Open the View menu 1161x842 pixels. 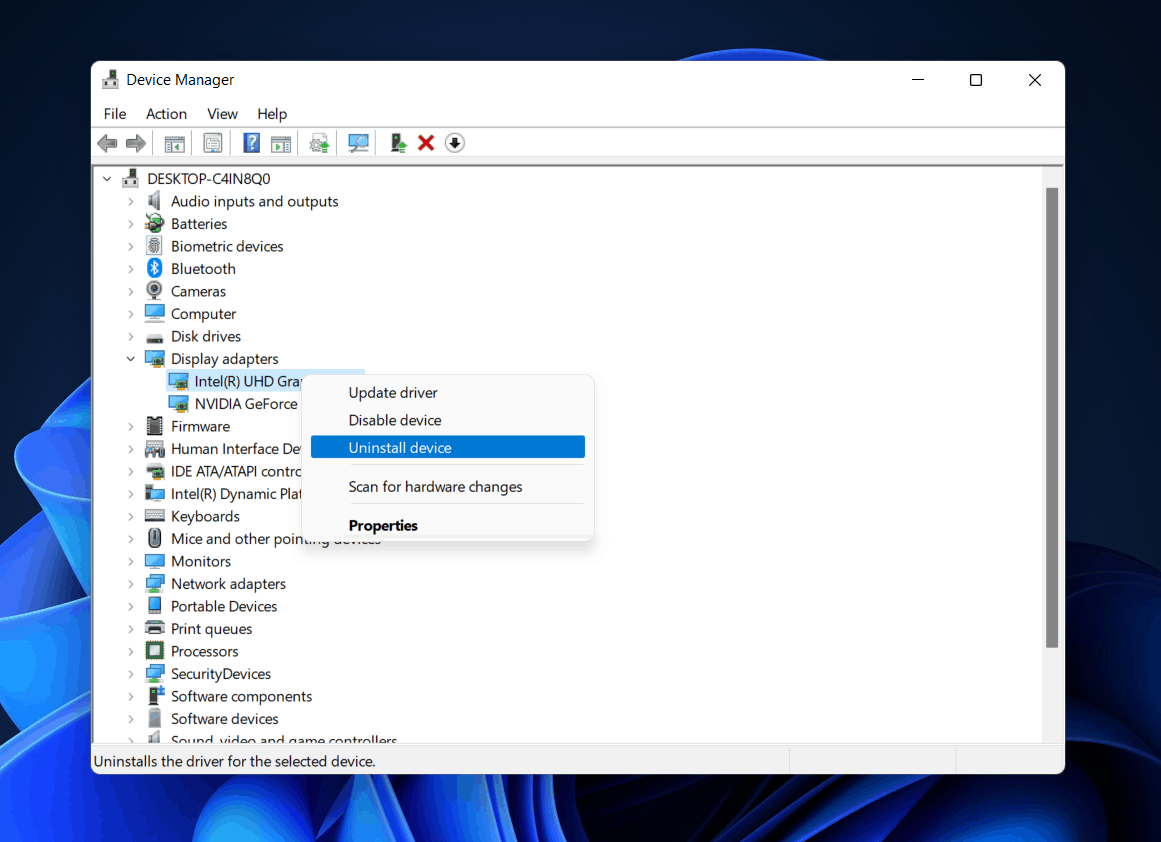tap(222, 114)
